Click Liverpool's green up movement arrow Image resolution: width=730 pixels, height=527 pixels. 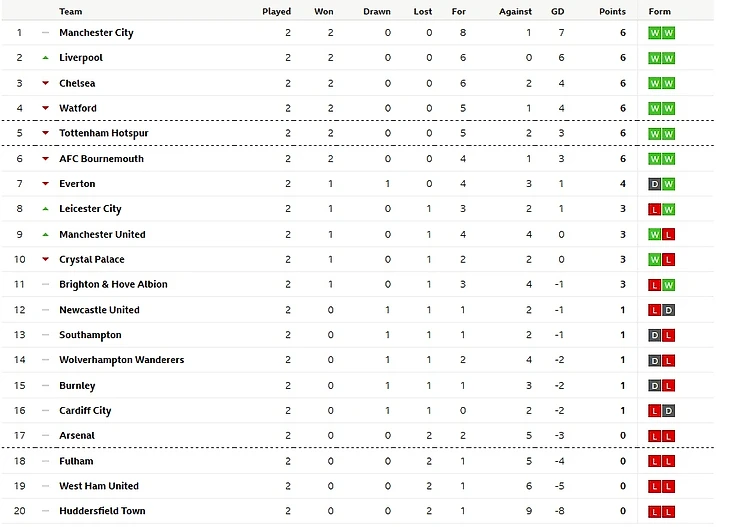click(x=45, y=58)
